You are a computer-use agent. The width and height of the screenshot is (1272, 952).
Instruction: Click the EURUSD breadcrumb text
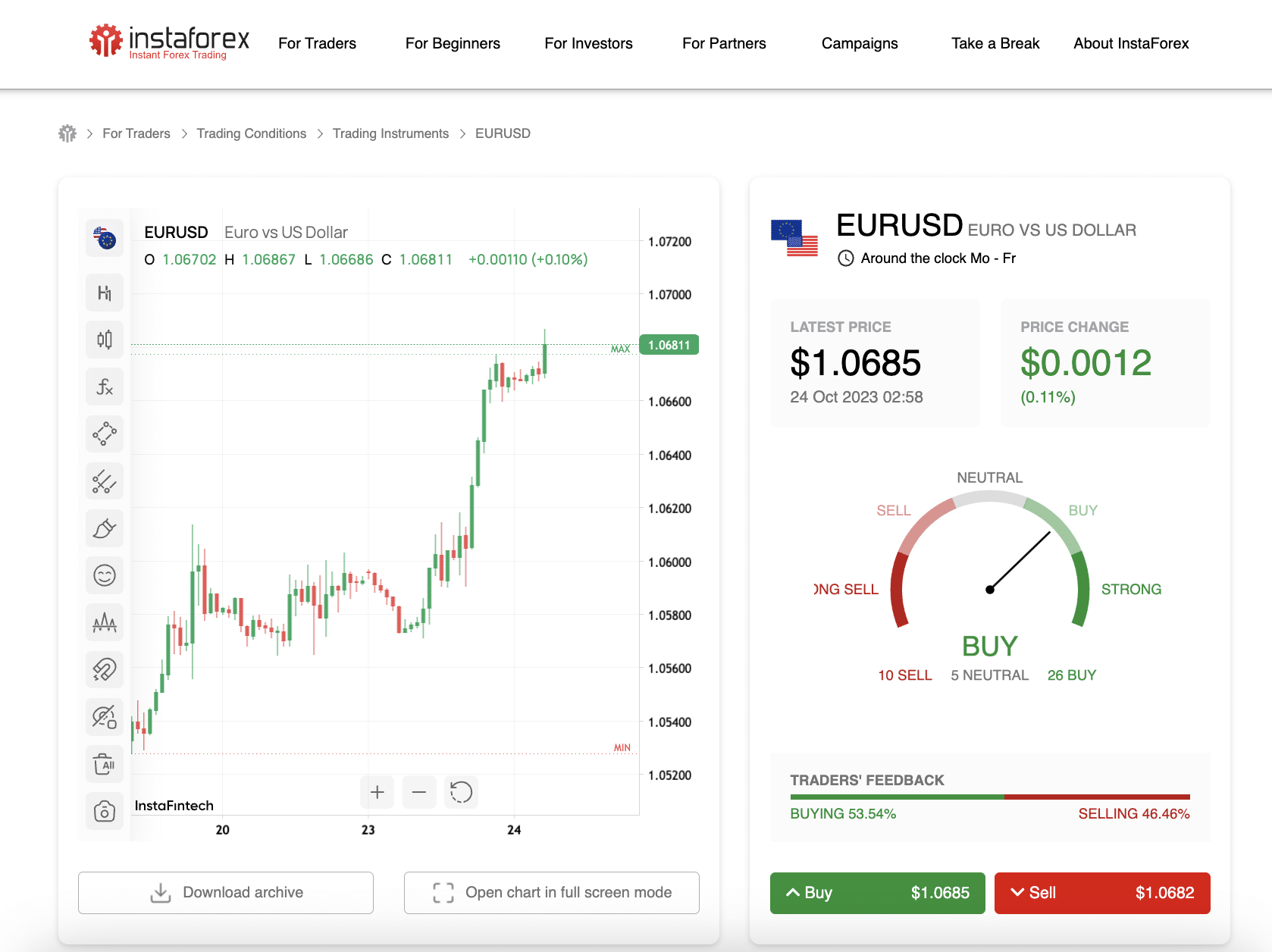[x=503, y=133]
